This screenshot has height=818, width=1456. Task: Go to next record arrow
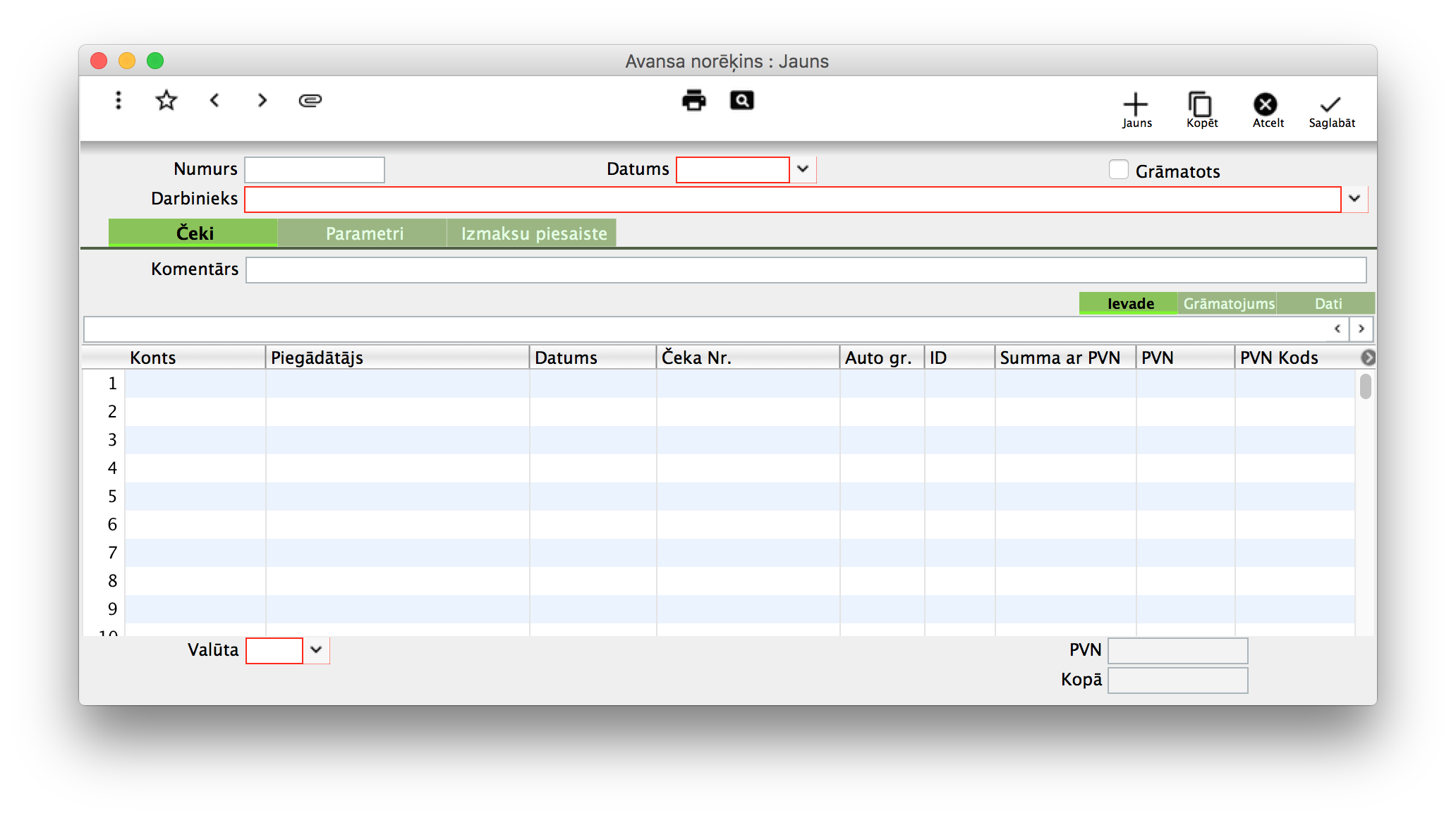(x=262, y=100)
